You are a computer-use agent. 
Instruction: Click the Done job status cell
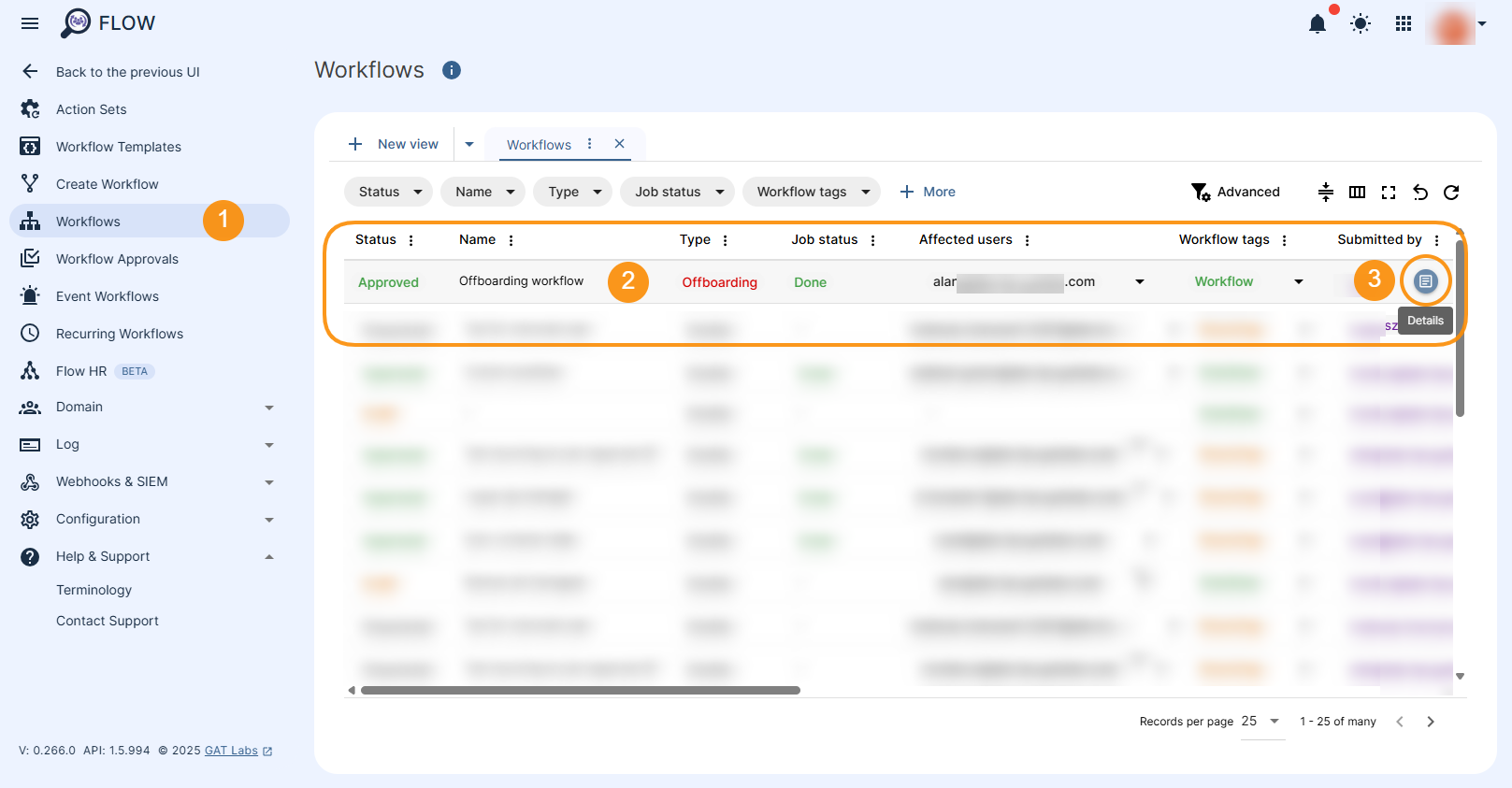pyautogui.click(x=810, y=282)
